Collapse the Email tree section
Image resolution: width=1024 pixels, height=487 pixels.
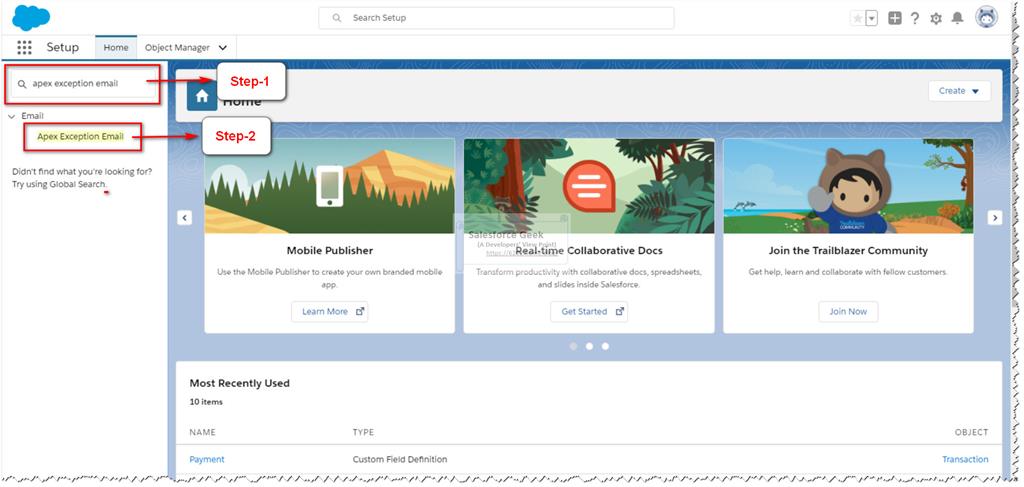tap(11, 116)
